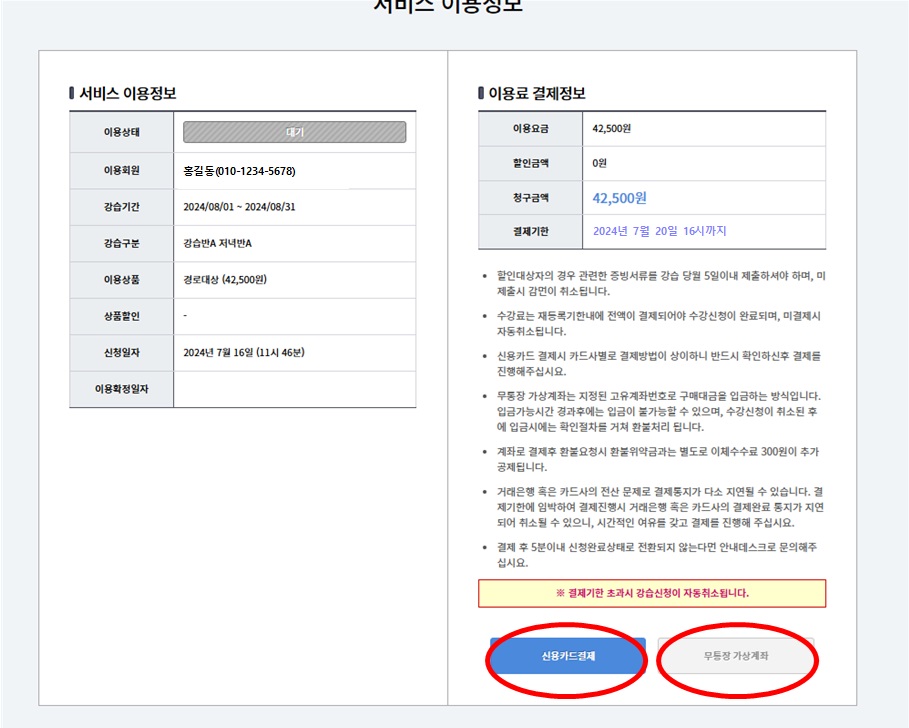Screen dimensions: 909x728
Task: Click the notice starting 신용카드 결제시 카드사별로
Action: tap(659, 363)
